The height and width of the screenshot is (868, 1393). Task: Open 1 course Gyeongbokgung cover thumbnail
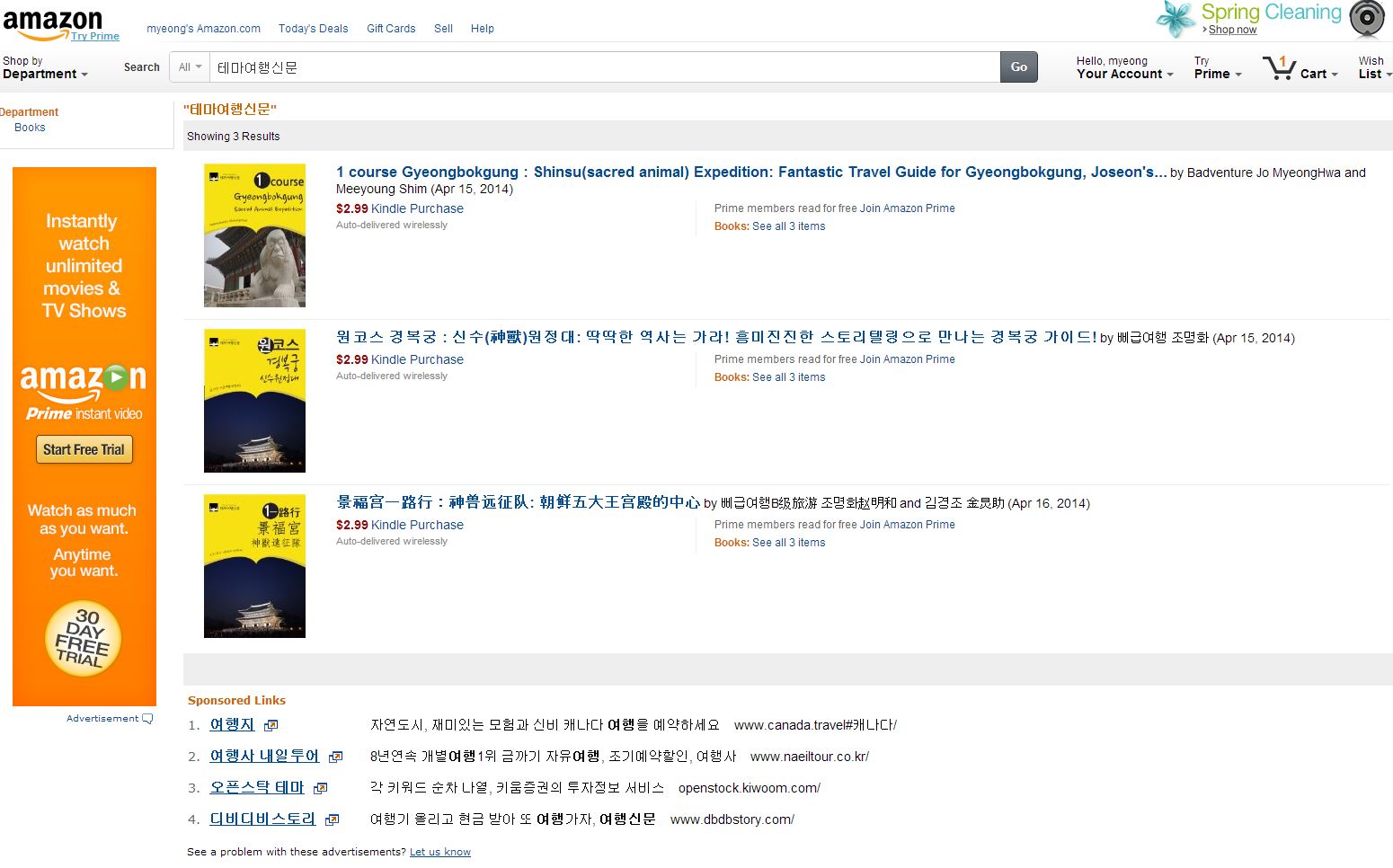point(254,235)
